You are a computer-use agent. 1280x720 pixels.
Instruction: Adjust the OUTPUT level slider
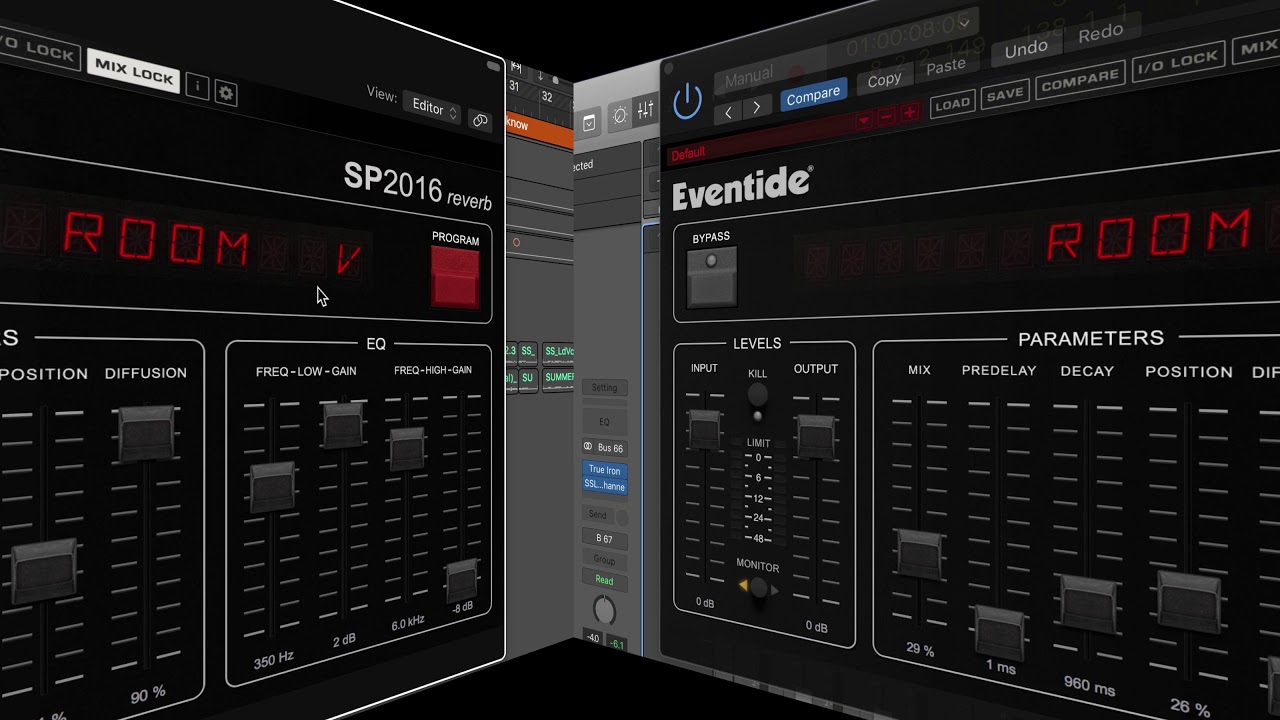pyautogui.click(x=816, y=436)
